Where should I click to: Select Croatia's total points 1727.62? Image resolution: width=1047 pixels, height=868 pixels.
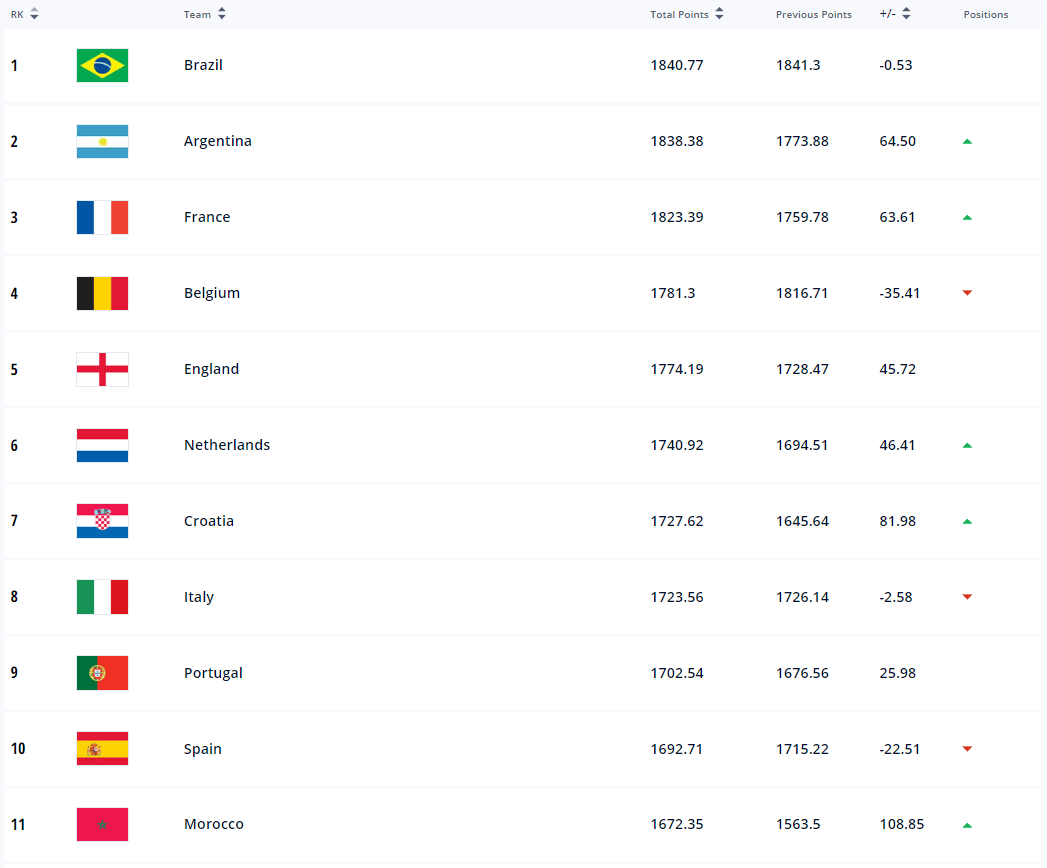point(676,521)
